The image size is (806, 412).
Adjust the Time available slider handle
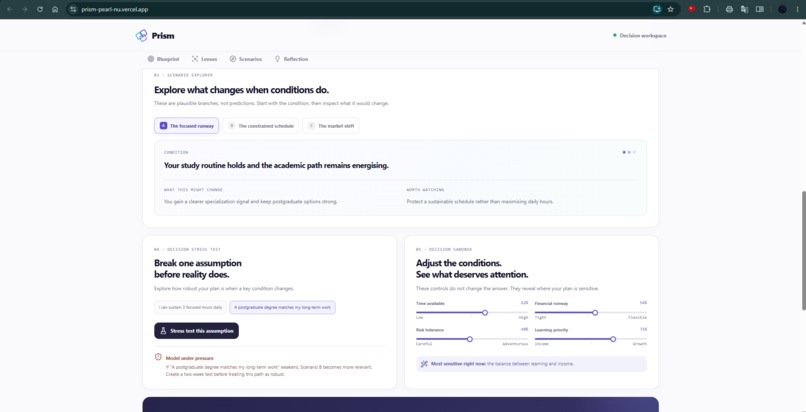[x=485, y=312]
